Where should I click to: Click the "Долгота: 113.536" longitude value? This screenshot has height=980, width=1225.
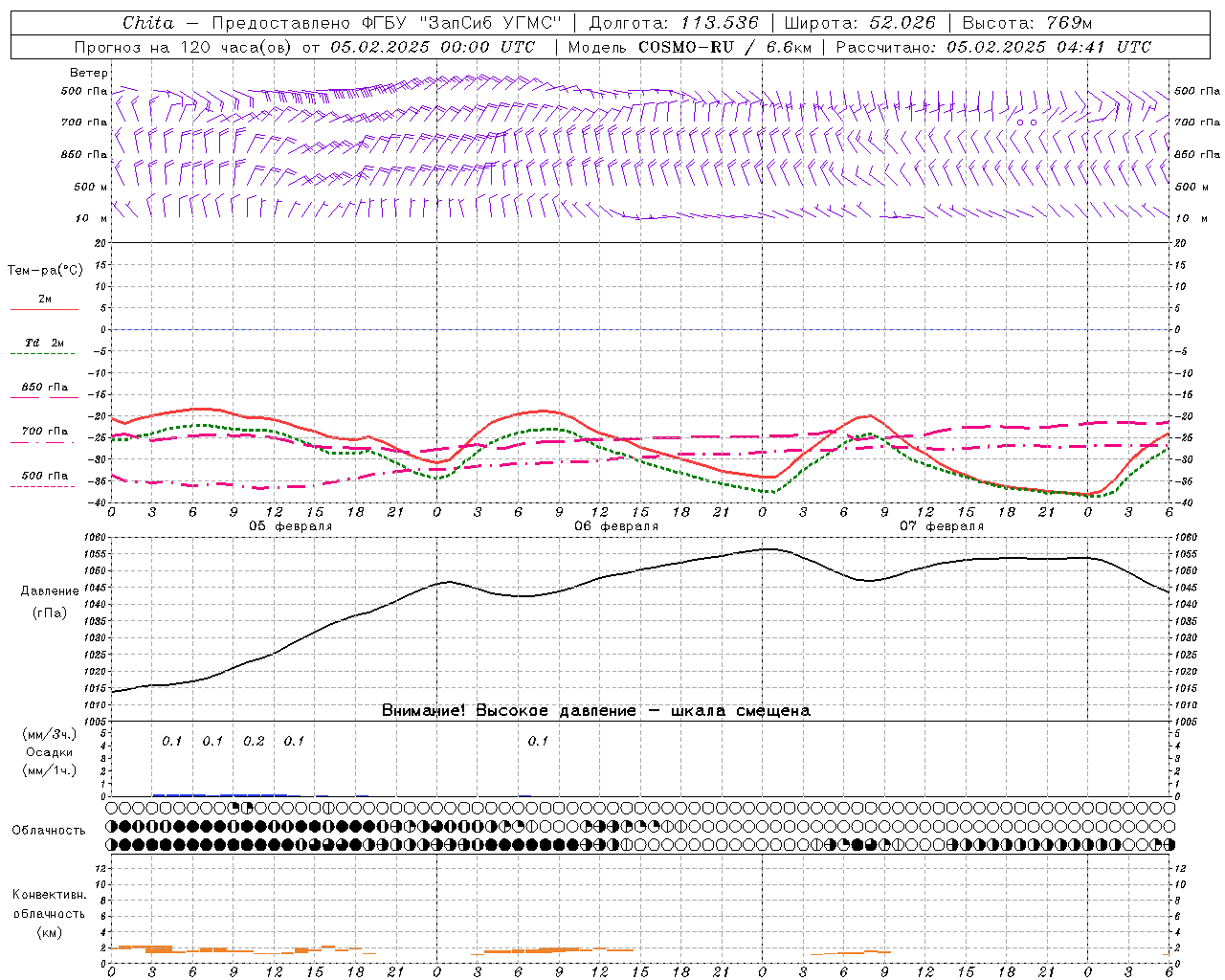tap(674, 23)
